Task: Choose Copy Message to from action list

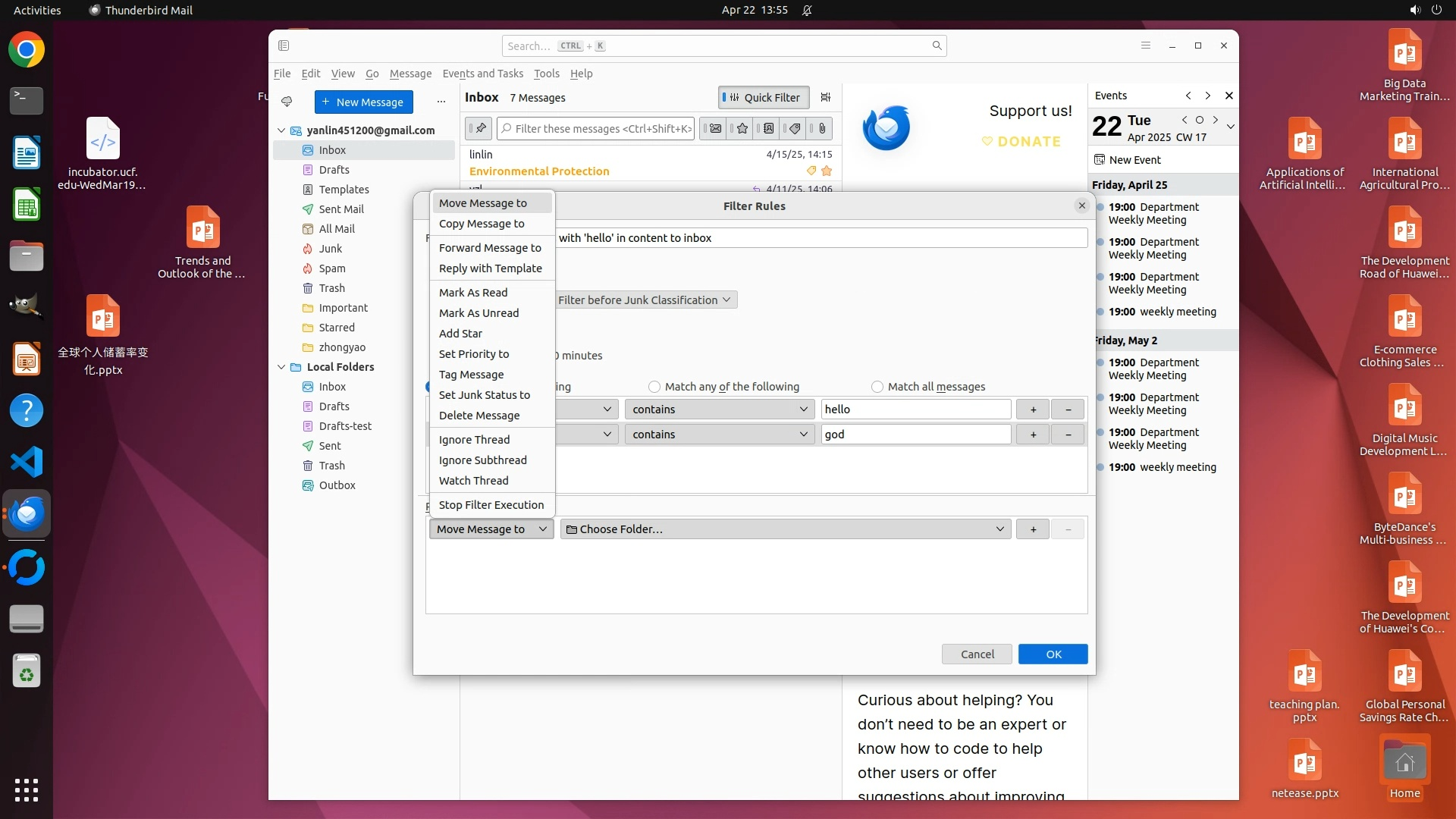Action: (x=482, y=224)
